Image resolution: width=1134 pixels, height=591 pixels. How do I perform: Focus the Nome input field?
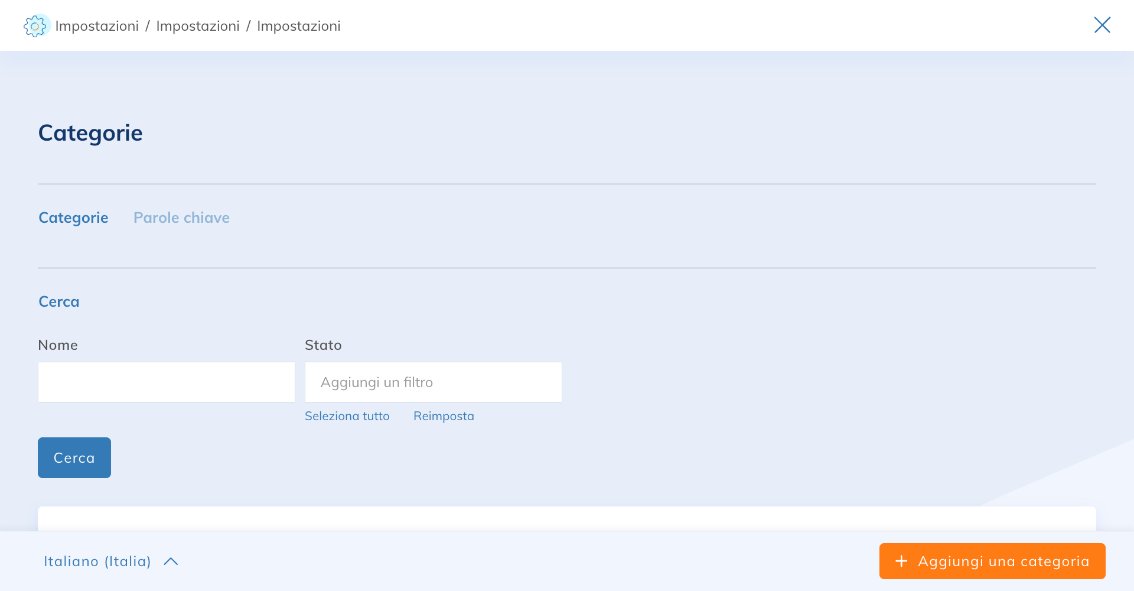click(166, 382)
